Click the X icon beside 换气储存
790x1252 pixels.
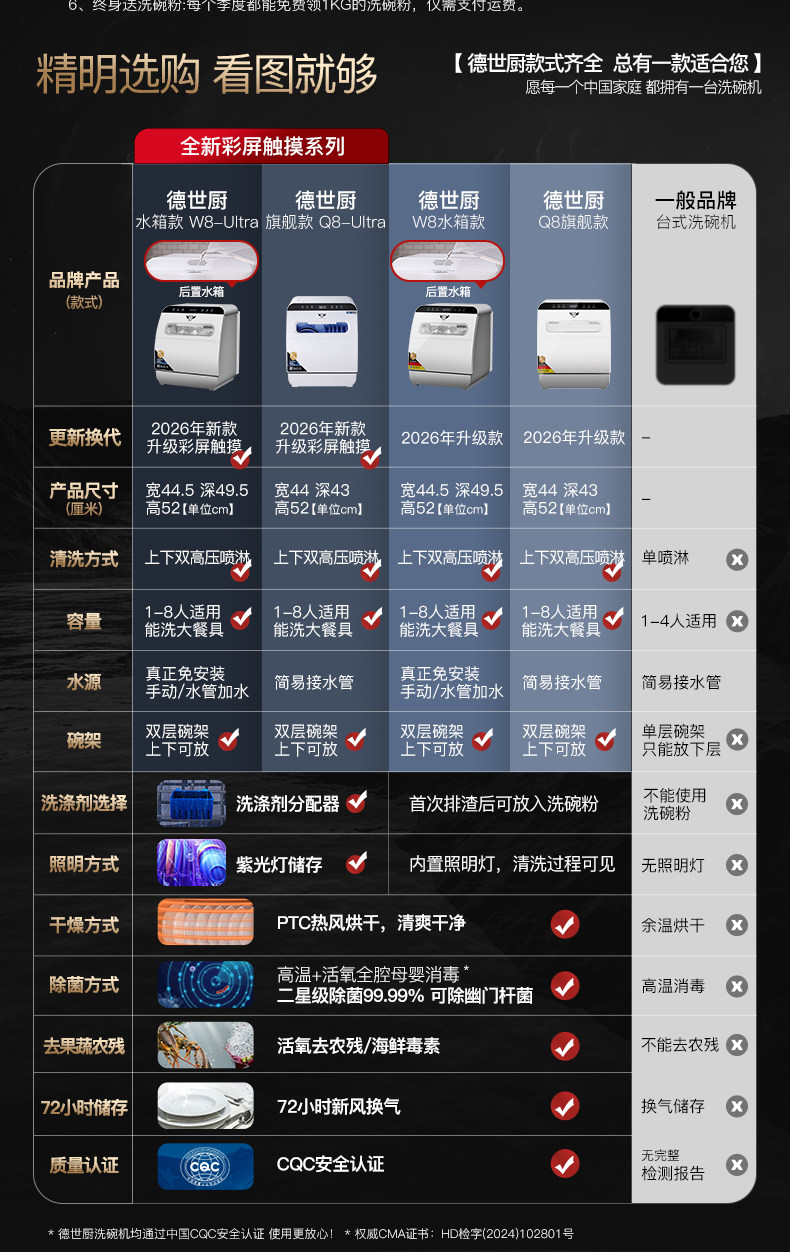coord(737,1106)
